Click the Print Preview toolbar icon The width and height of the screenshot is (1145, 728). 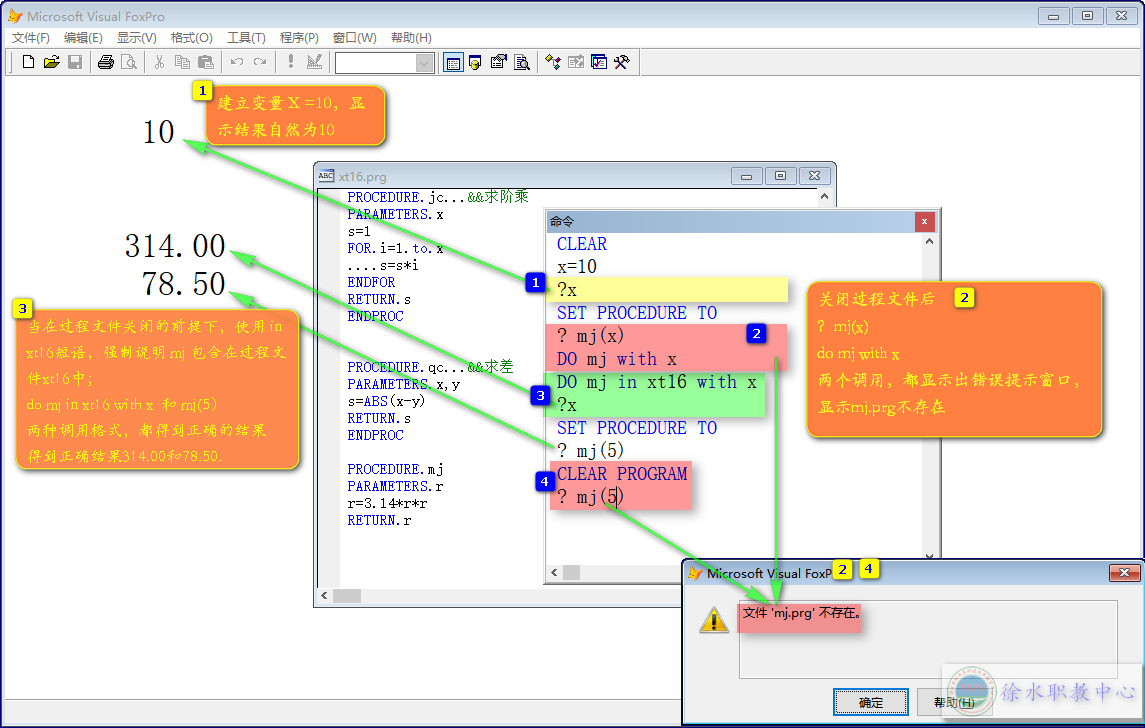coord(129,62)
